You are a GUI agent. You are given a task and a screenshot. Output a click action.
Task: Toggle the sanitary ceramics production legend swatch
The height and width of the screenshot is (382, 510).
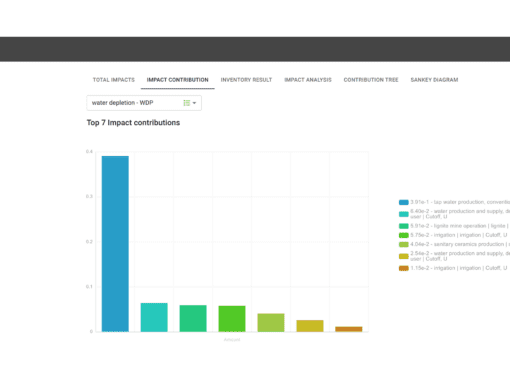click(404, 244)
